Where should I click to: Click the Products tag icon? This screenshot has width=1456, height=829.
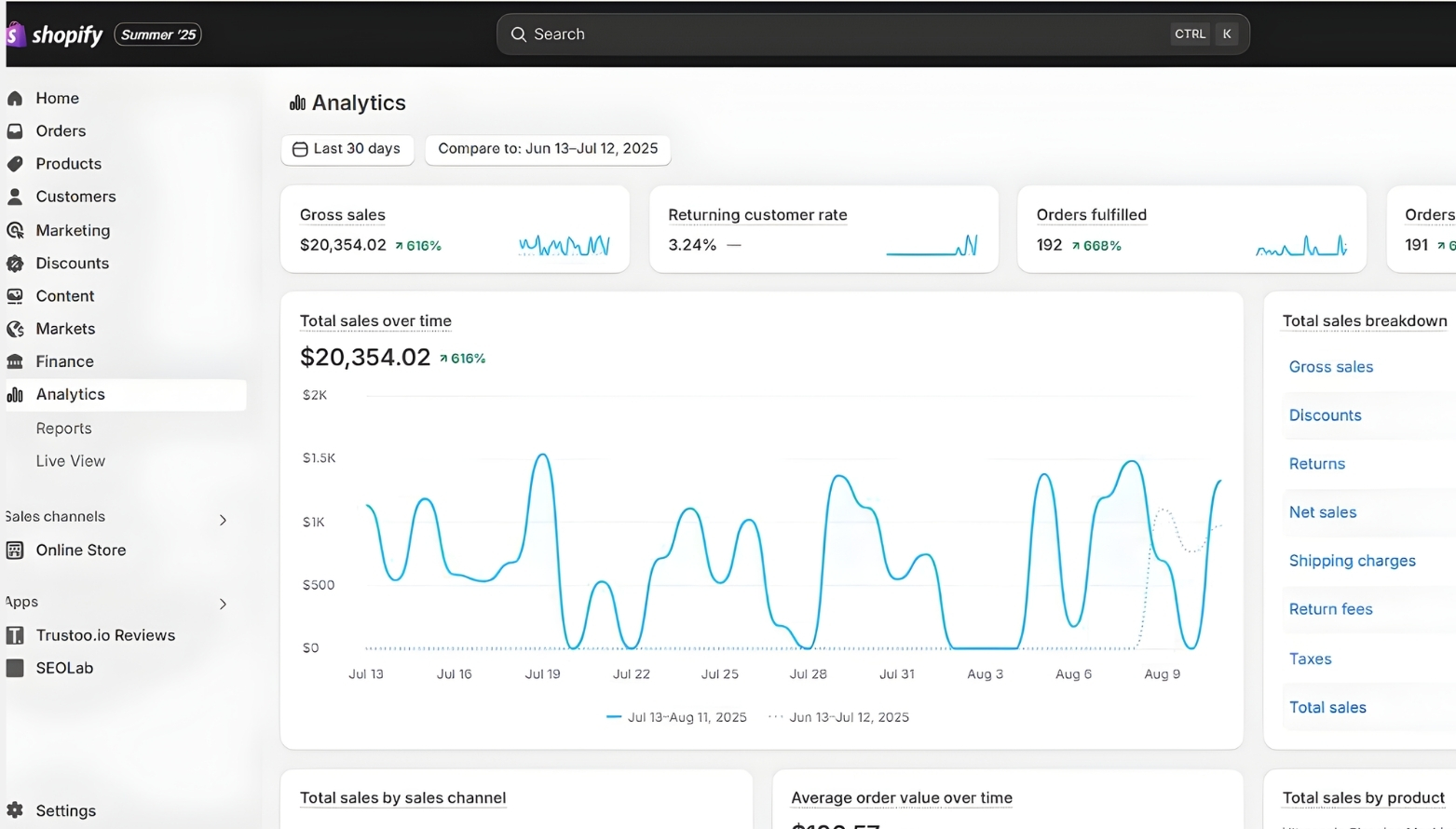(x=15, y=164)
